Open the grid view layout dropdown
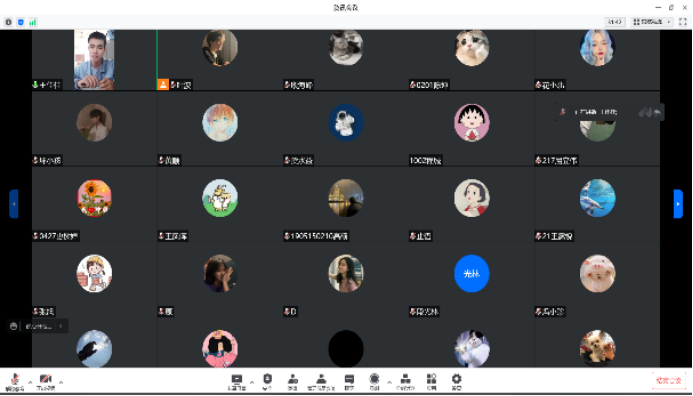The image size is (693, 396). click(652, 22)
